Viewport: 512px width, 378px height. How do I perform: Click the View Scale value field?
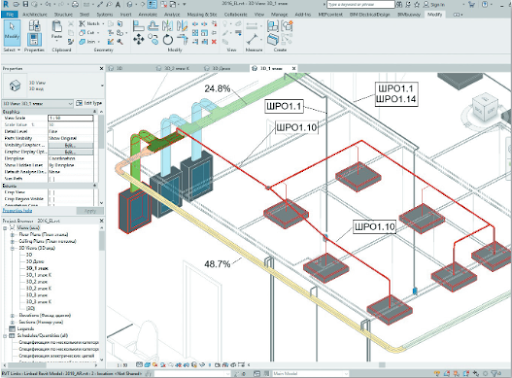71,118
